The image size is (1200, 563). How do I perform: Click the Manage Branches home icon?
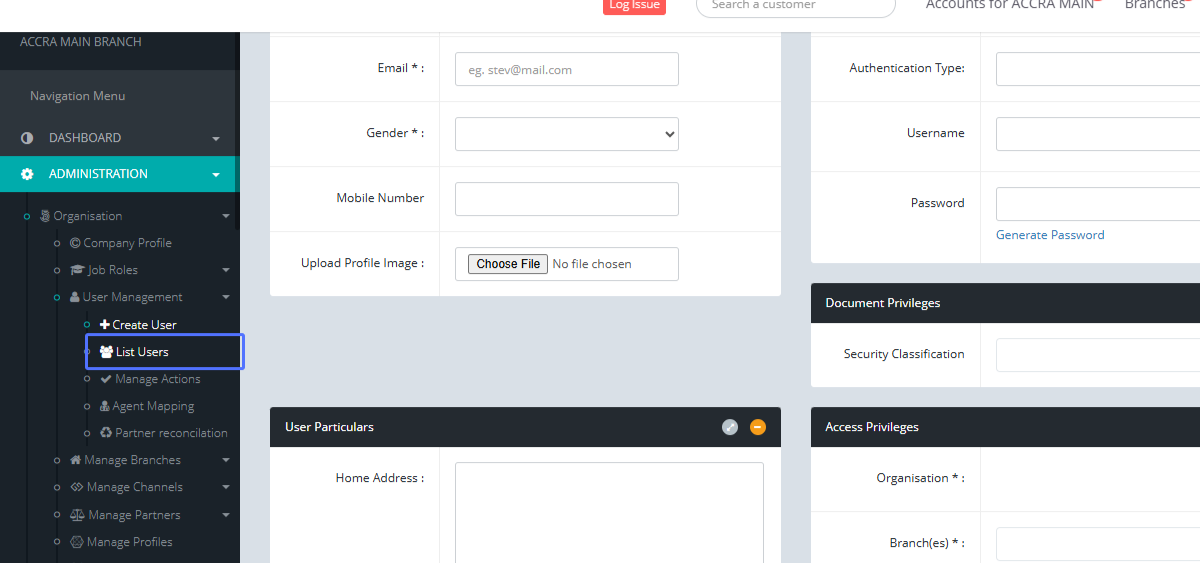click(x=76, y=460)
